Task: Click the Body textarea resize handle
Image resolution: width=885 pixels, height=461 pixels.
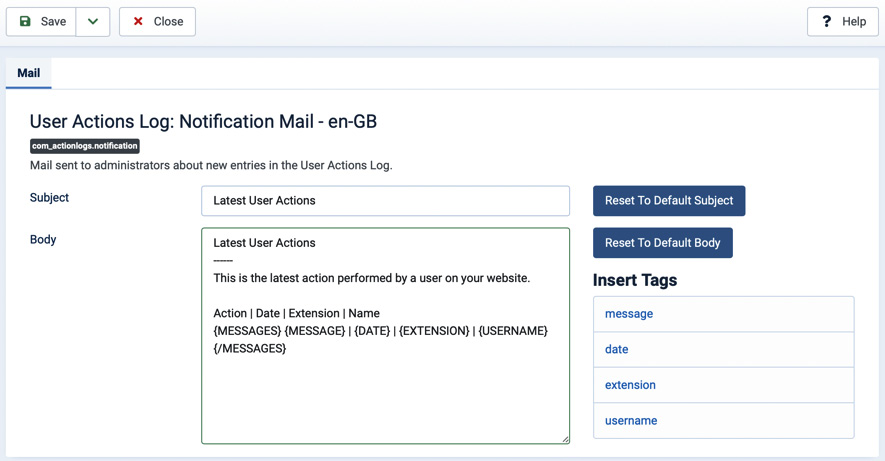Action: tap(565, 439)
